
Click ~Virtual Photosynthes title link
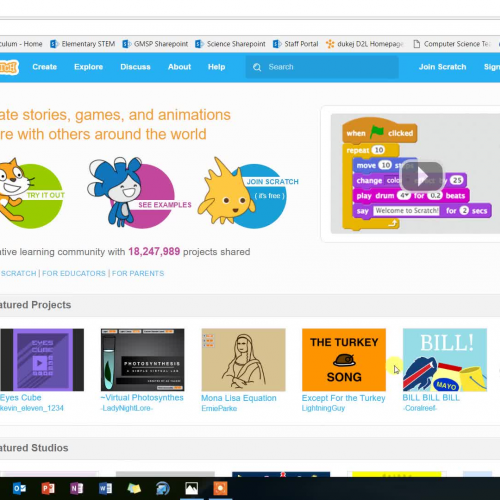click(x=142, y=398)
